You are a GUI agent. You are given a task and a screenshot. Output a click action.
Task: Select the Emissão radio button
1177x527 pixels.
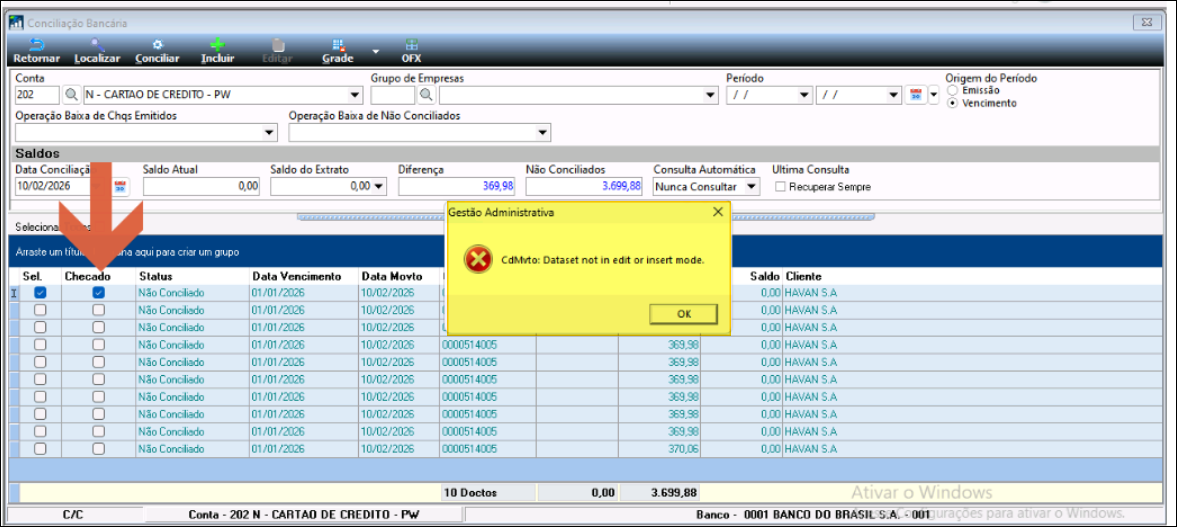952,90
